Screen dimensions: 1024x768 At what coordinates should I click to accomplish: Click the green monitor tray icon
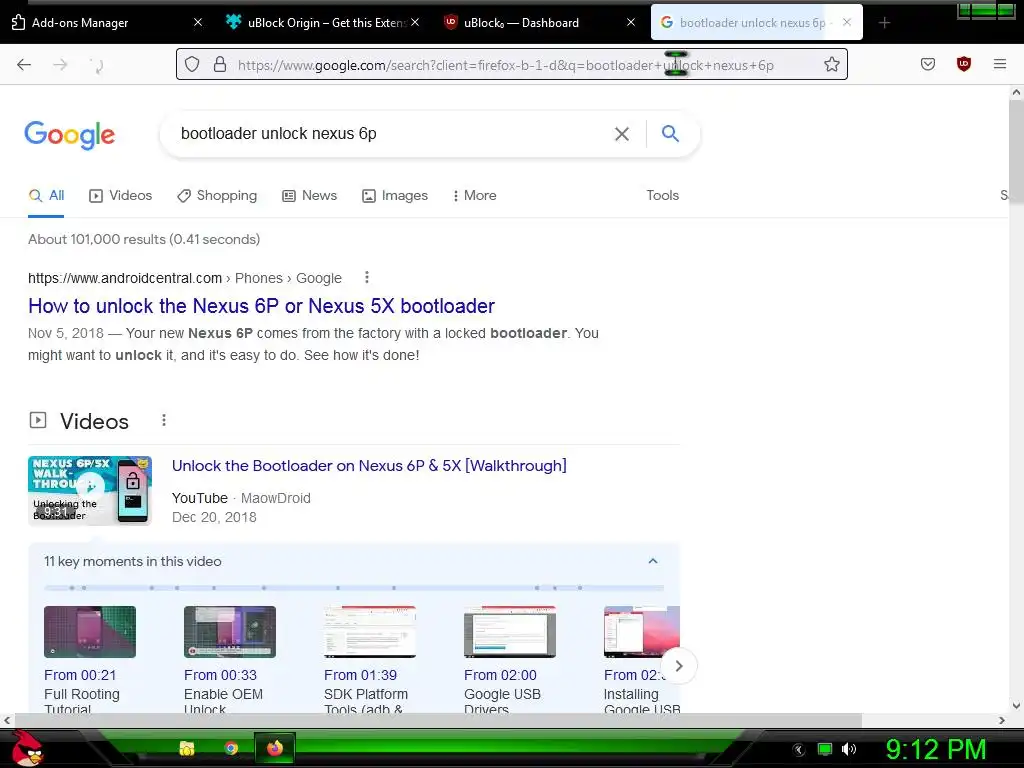[x=825, y=749]
